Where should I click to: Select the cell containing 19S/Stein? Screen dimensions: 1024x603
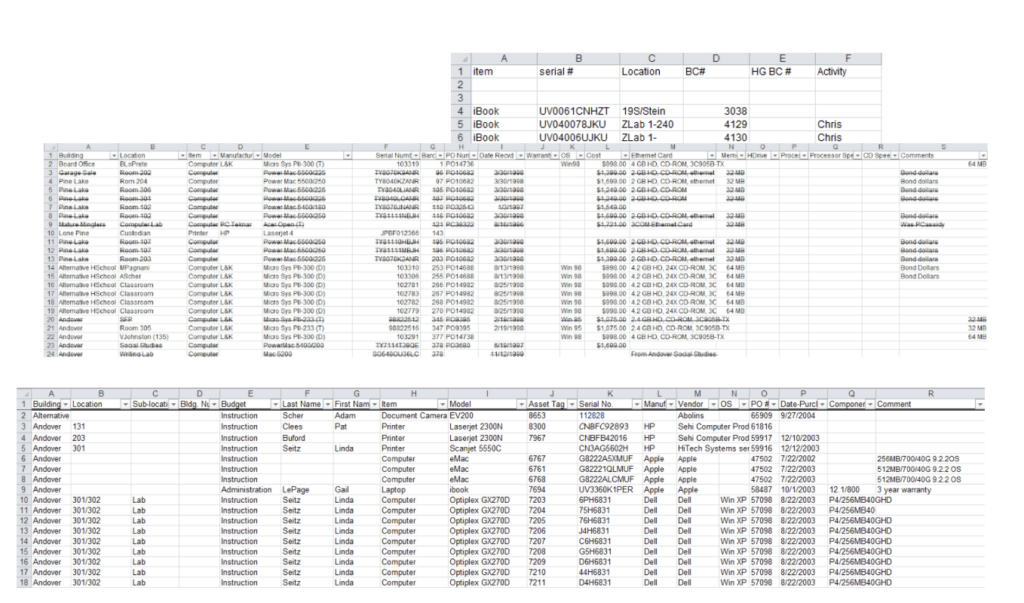tap(651, 111)
